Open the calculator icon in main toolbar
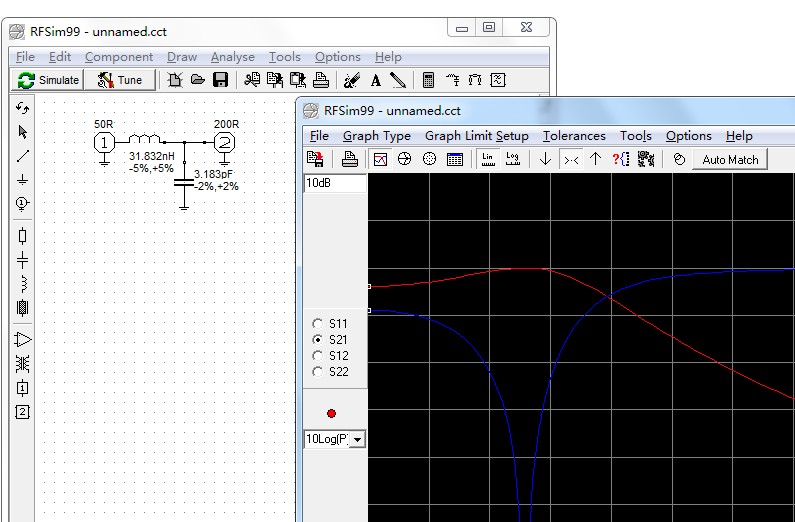This screenshot has height=522, width=795. 428,80
